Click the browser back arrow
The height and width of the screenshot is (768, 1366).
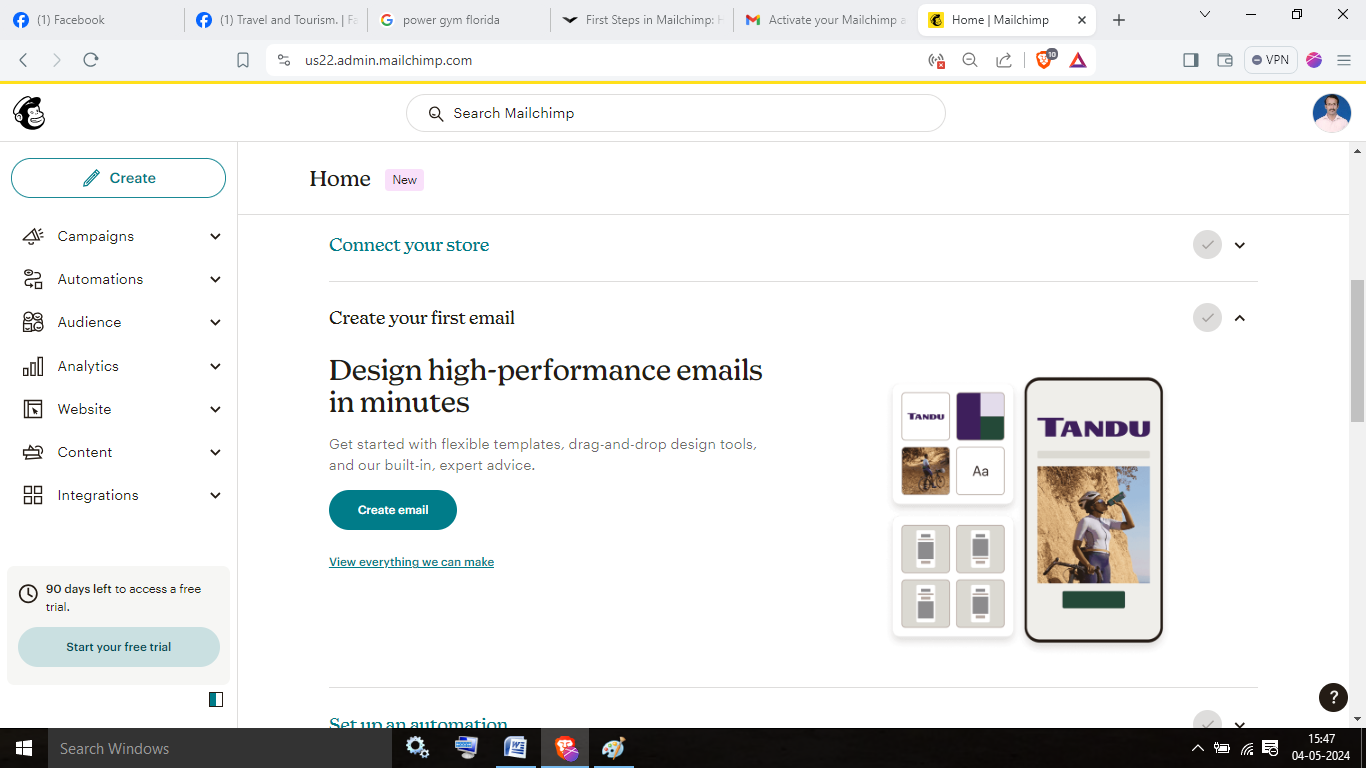[x=23, y=60]
